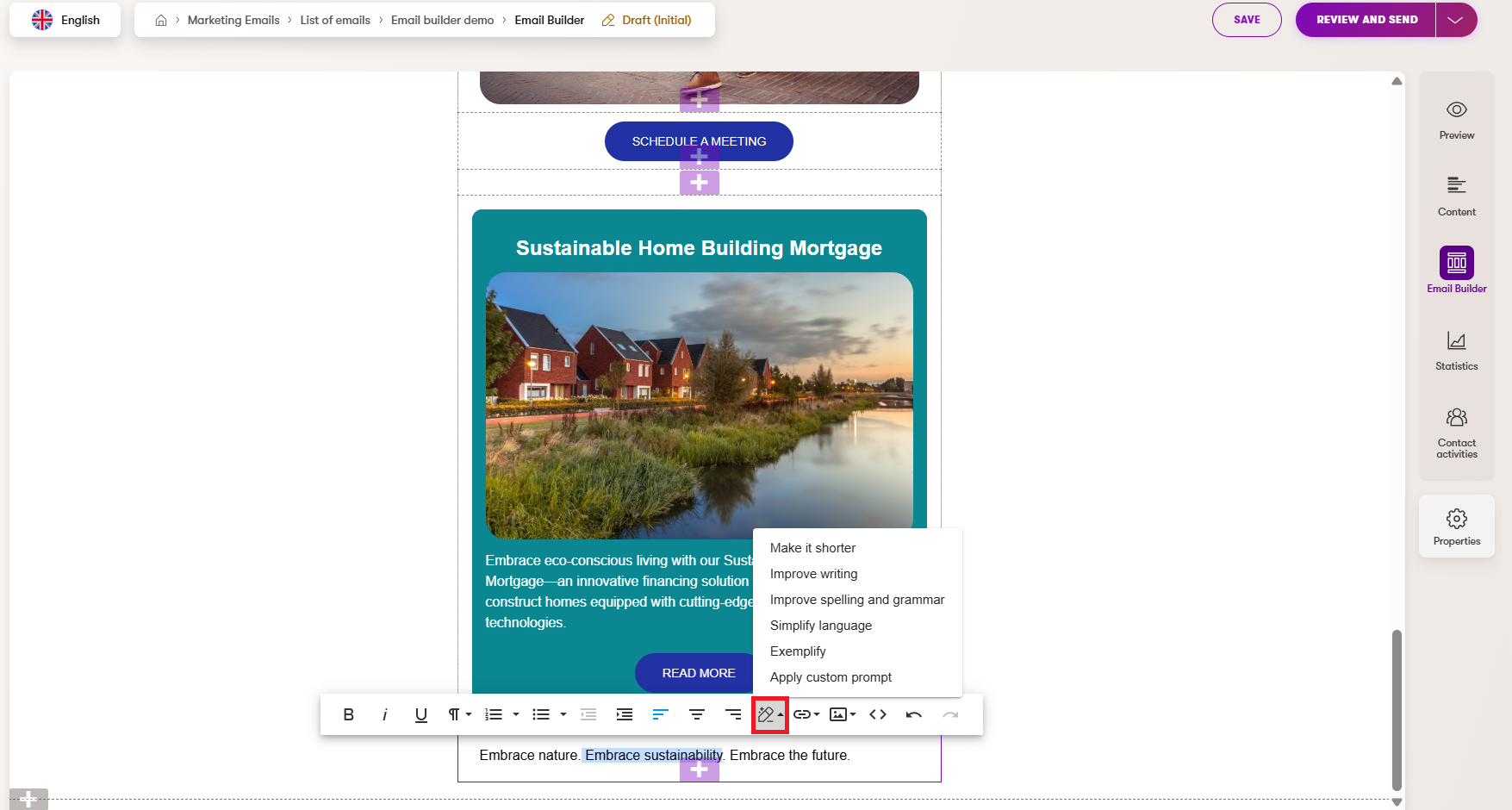The image size is (1512, 810).
Task: Open the insert link dropdown
Action: [806, 714]
